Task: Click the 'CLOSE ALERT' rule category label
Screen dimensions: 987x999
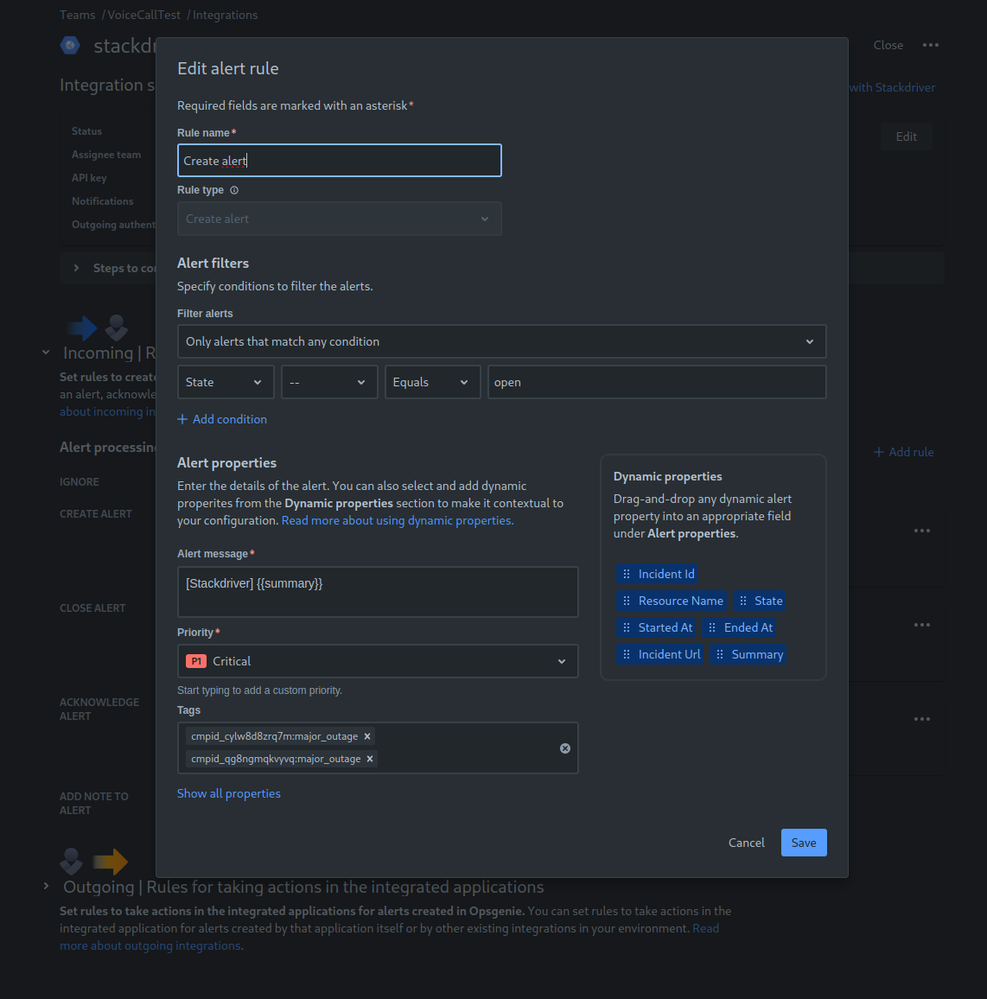Action: (92, 608)
